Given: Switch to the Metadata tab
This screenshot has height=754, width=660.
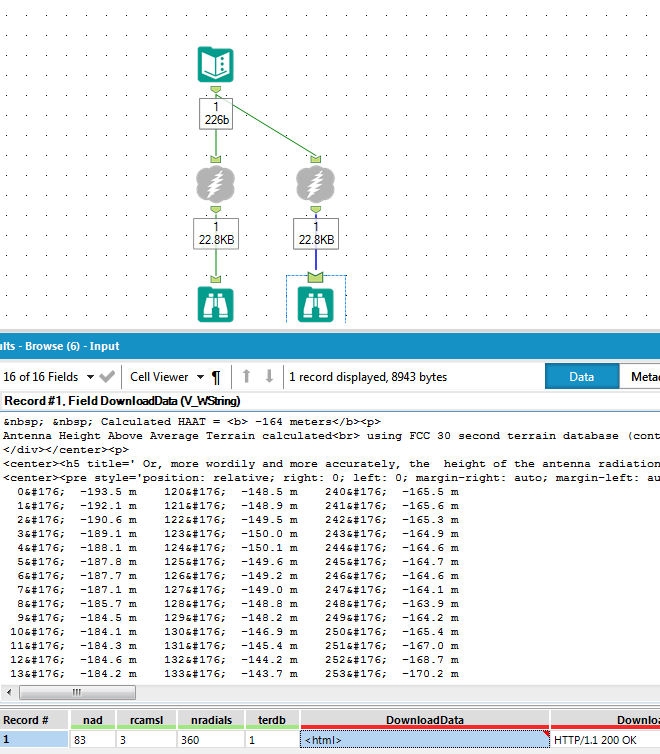Looking at the screenshot, I should (x=640, y=377).
